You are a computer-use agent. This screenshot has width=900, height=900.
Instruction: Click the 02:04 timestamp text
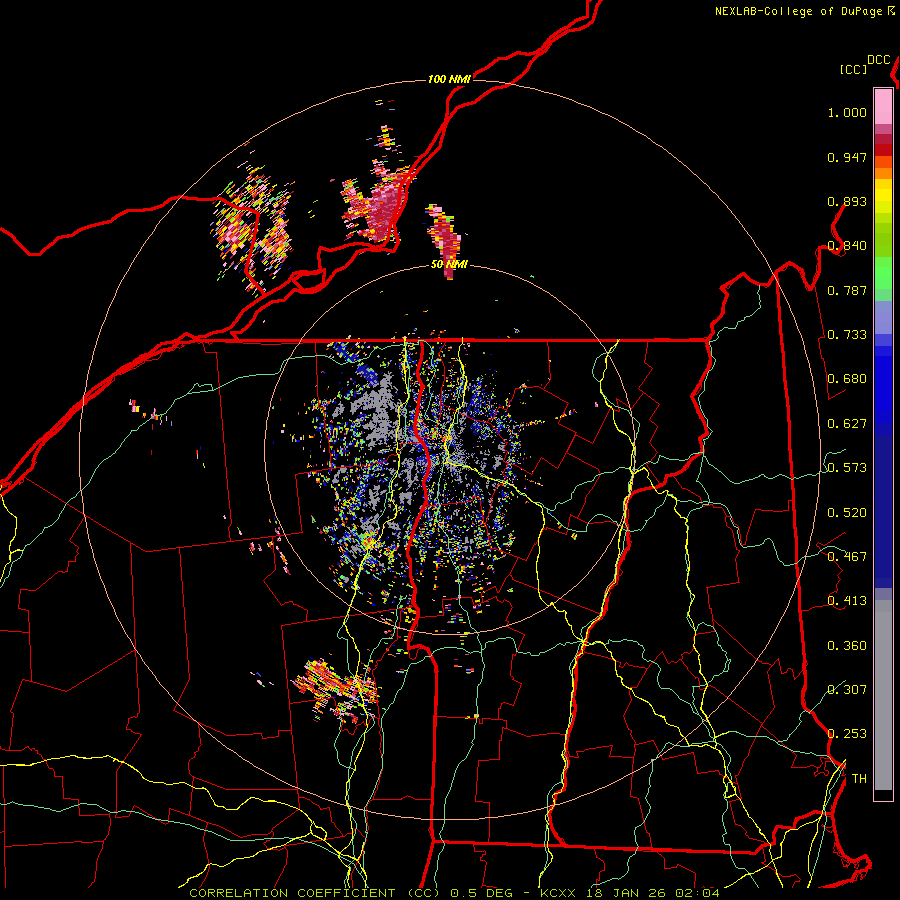coord(697,893)
